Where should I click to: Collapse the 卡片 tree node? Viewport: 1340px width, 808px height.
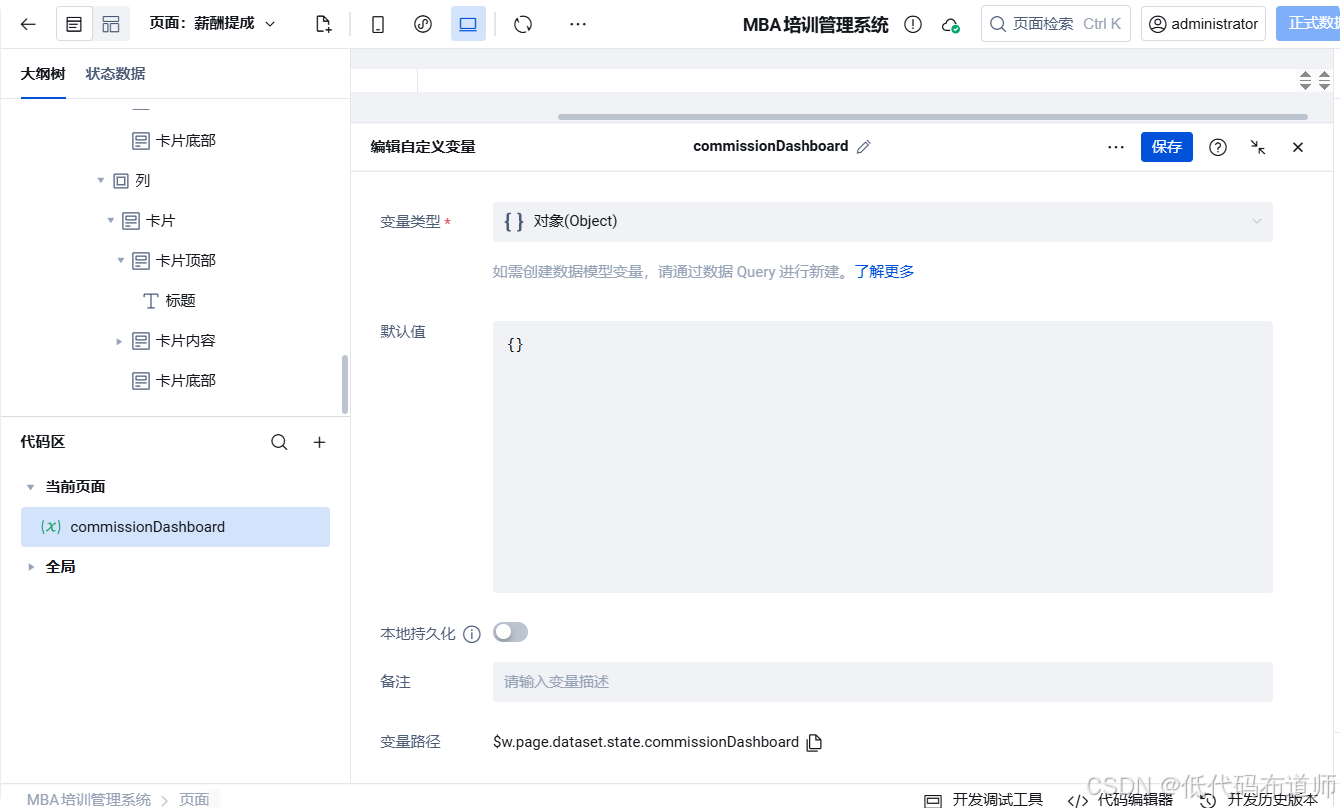click(x=111, y=221)
